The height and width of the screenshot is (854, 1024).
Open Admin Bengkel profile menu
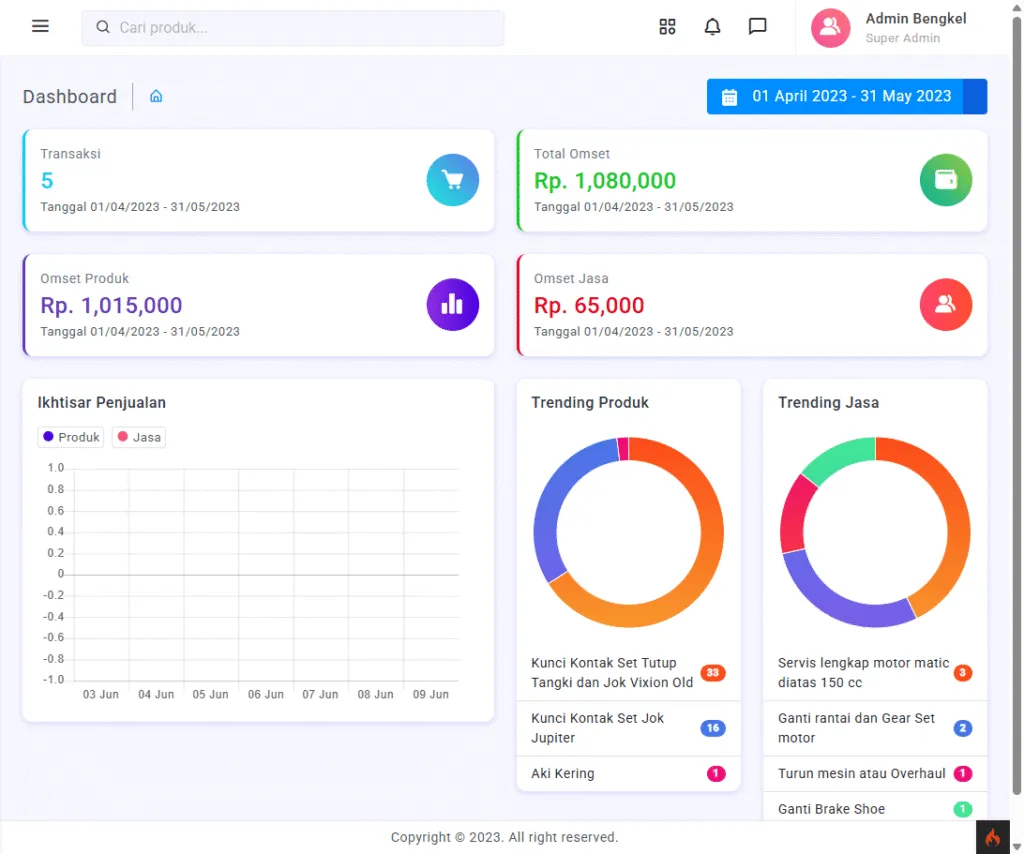(x=890, y=28)
